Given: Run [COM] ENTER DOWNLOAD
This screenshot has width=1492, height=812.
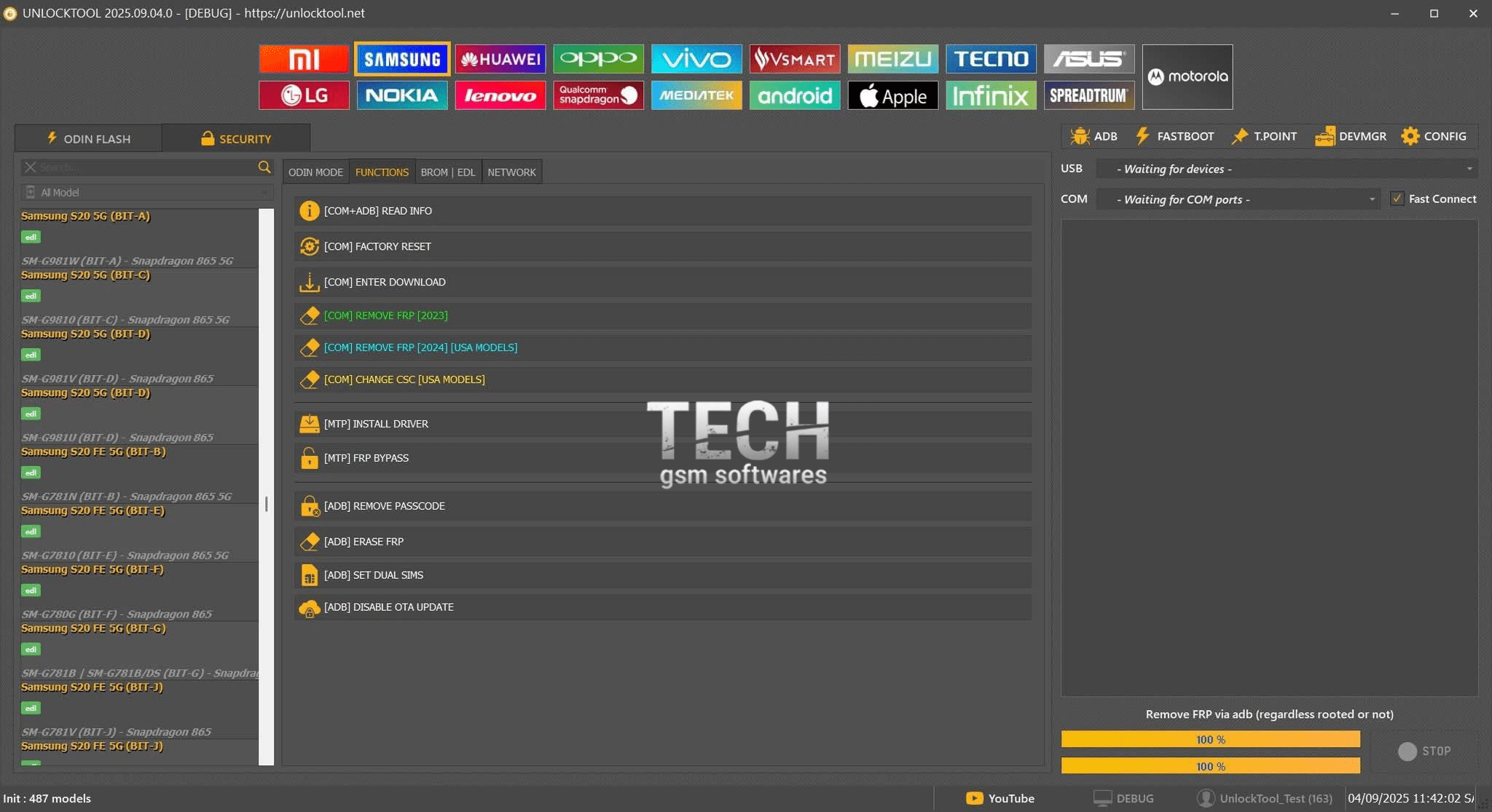Looking at the screenshot, I should tap(663, 282).
